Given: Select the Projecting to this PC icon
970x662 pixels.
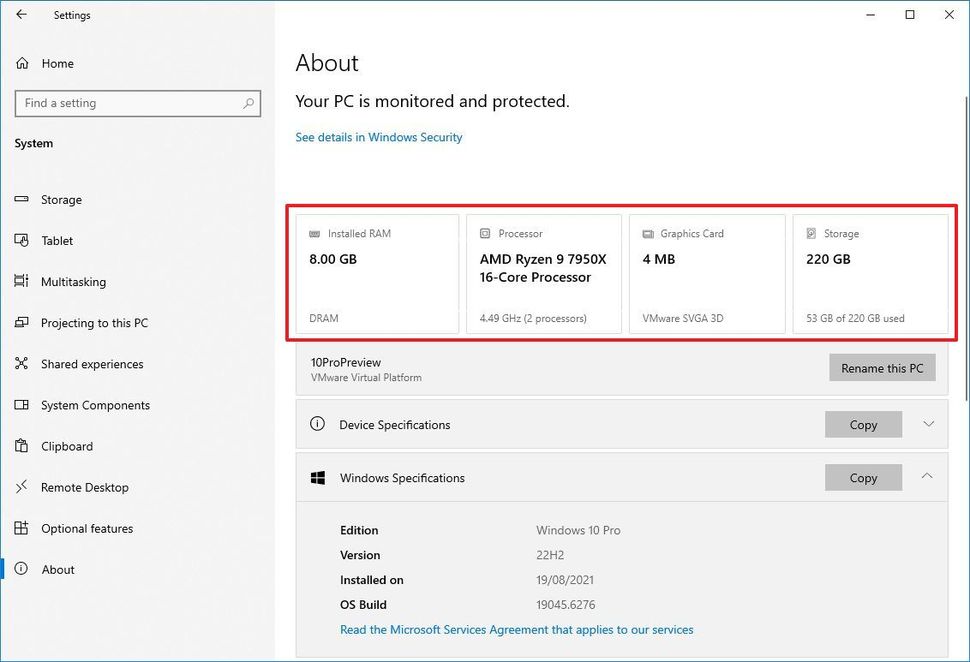Looking at the screenshot, I should coord(22,322).
